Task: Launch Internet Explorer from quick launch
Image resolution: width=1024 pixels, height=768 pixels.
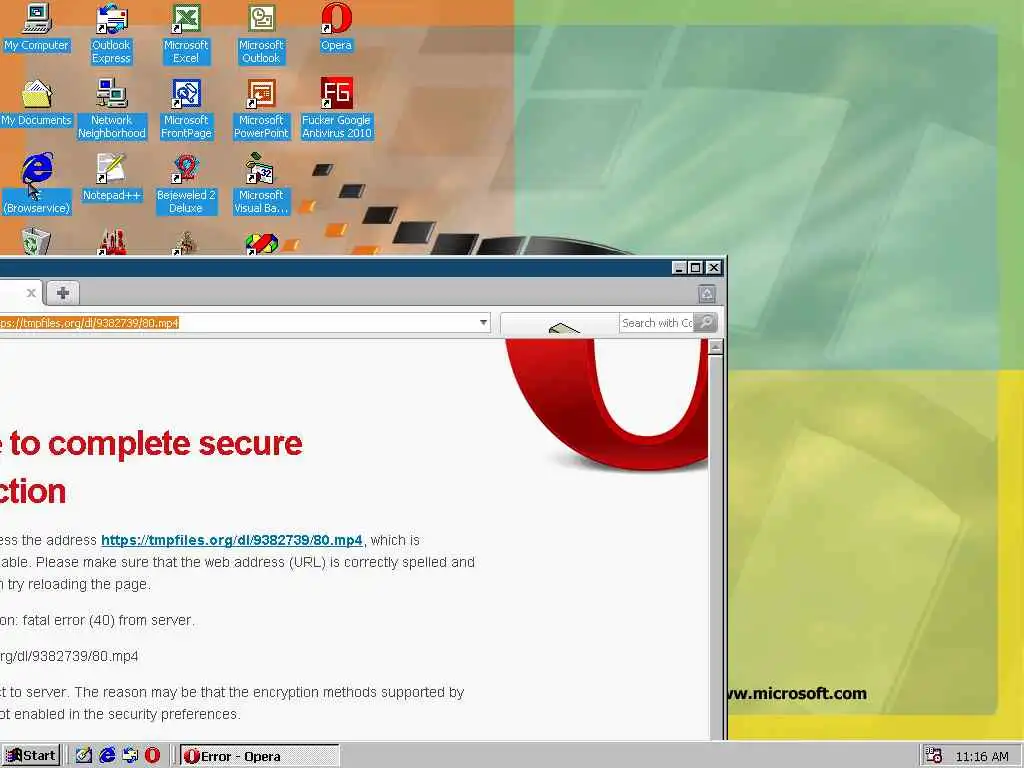Action: tap(107, 756)
